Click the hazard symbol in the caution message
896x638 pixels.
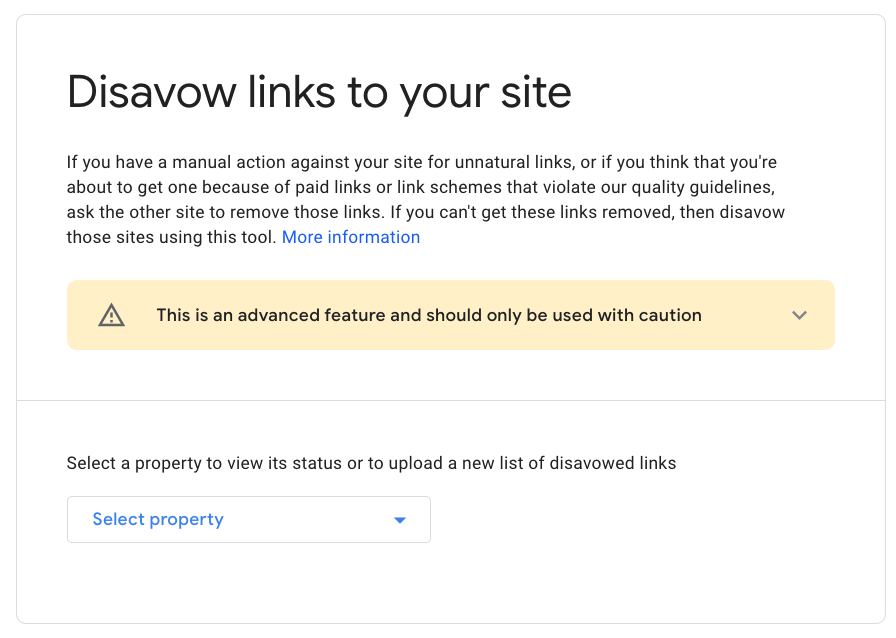[x=111, y=315]
